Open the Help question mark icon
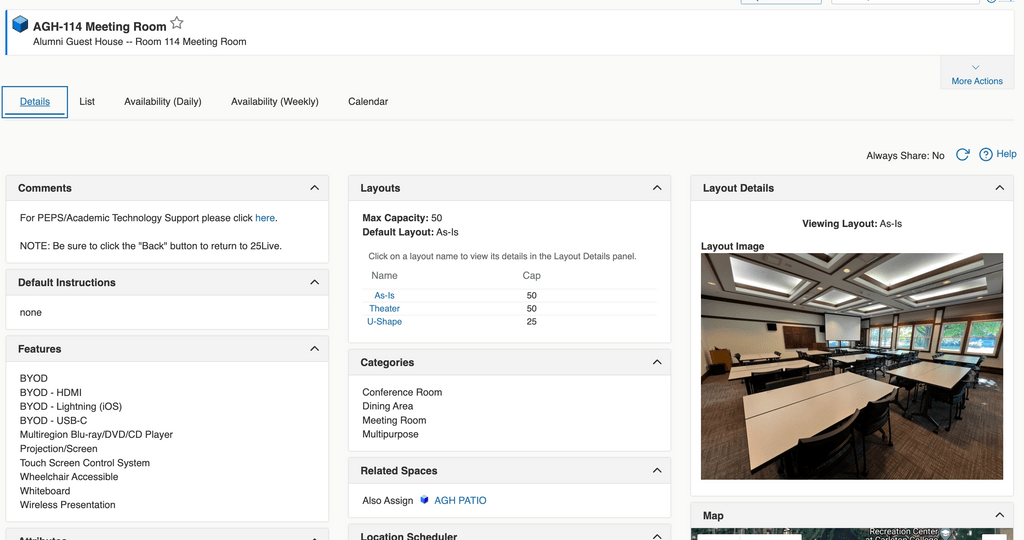Viewport: 1024px width, 540px height. (985, 155)
